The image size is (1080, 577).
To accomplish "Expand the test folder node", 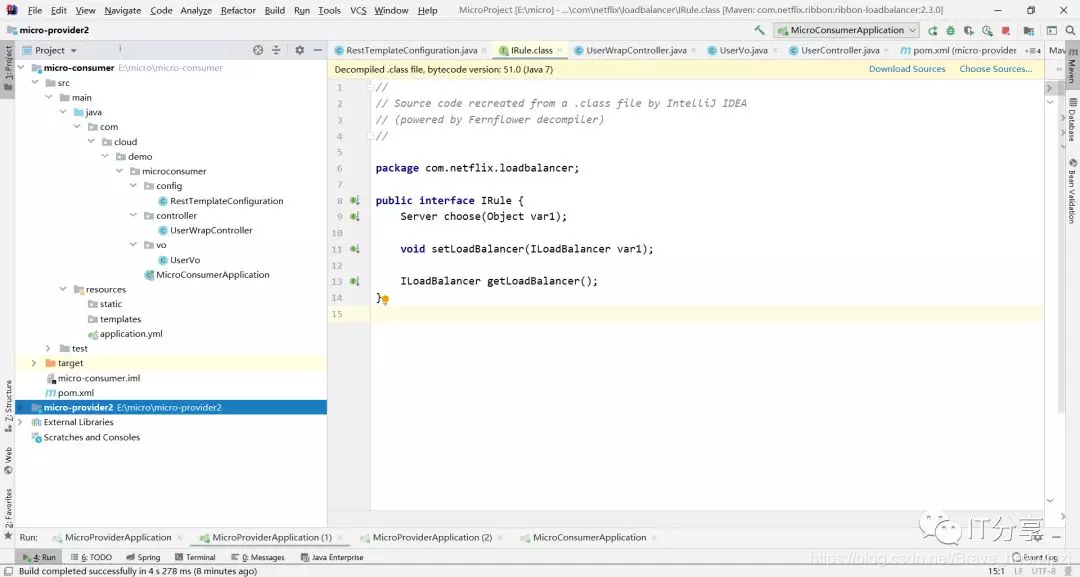I will (x=48, y=348).
